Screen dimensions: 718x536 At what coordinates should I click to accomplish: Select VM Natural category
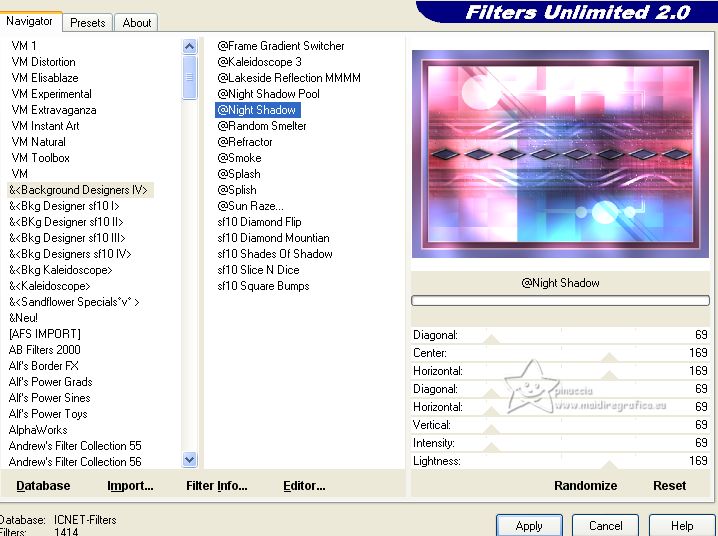(x=38, y=142)
